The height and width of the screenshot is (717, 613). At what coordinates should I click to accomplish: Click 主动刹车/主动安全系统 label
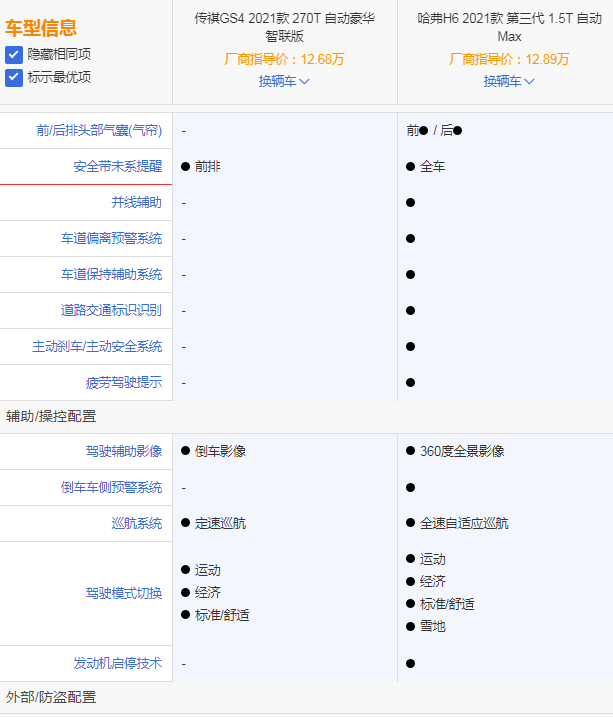coord(97,347)
